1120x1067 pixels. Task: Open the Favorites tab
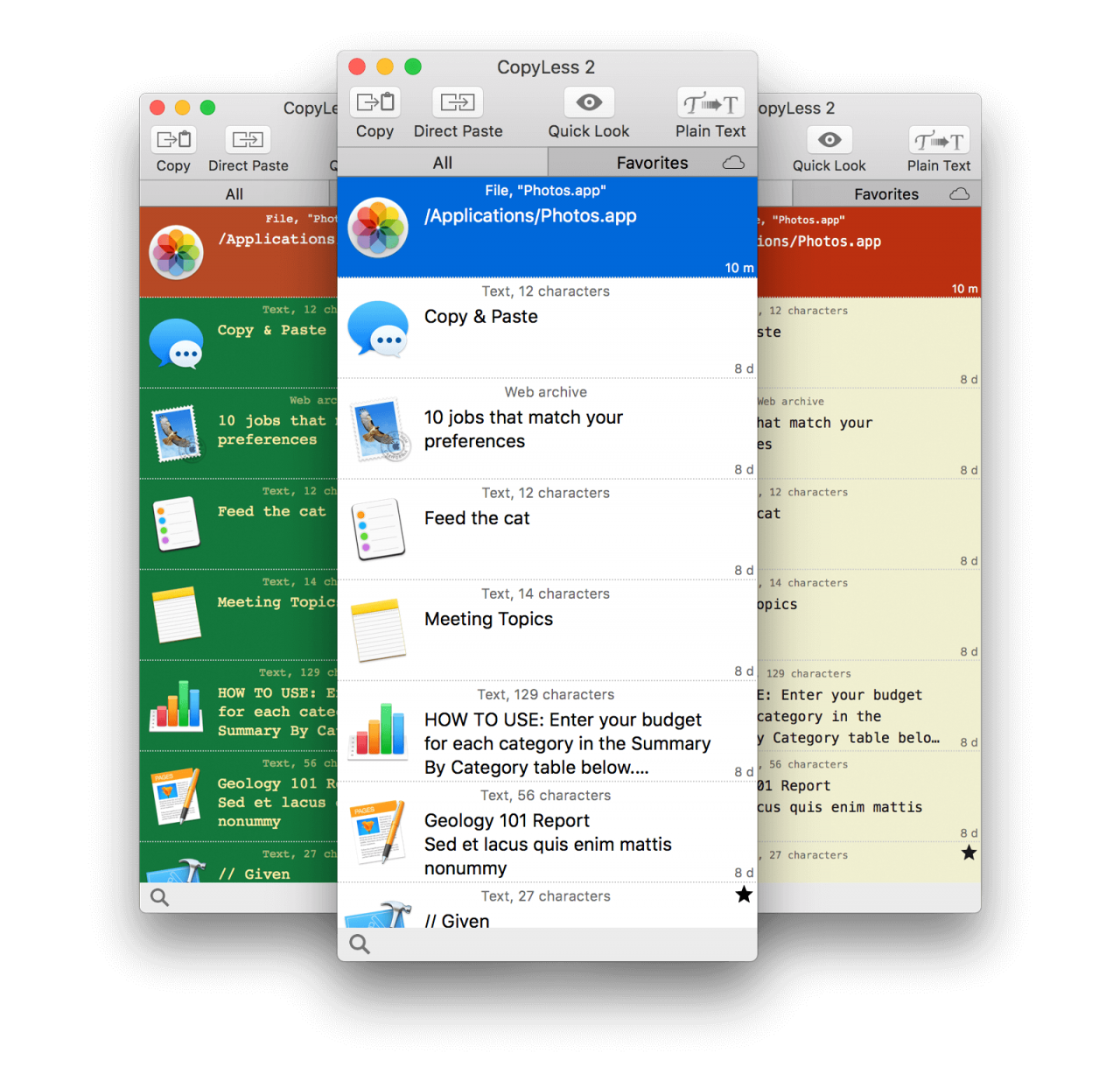pos(653,162)
